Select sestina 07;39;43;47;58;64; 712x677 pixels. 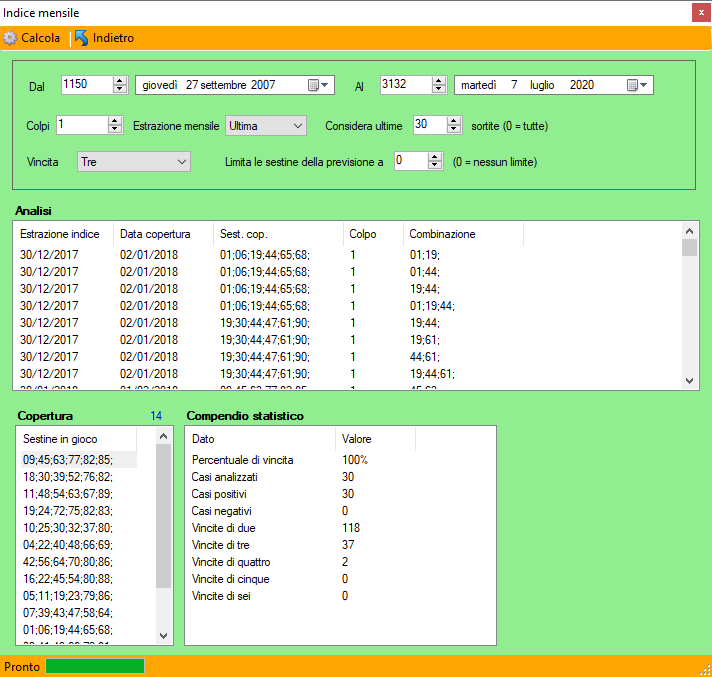[78, 613]
